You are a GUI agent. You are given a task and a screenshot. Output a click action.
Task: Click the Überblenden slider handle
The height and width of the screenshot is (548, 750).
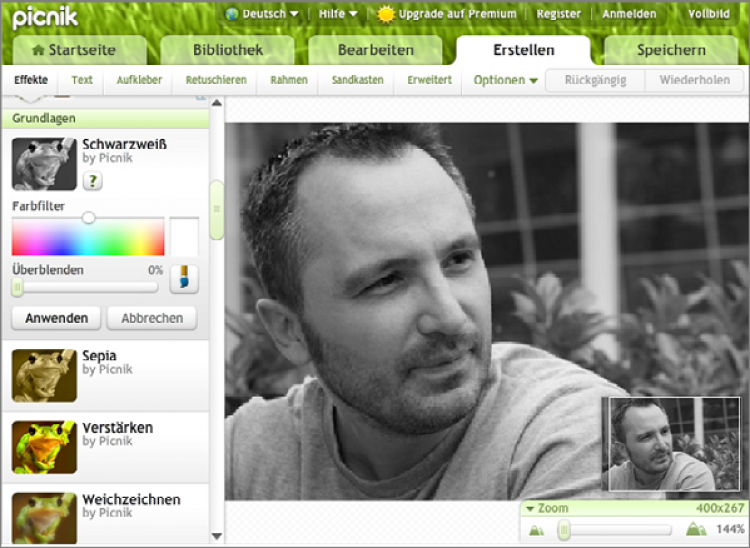(x=17, y=287)
